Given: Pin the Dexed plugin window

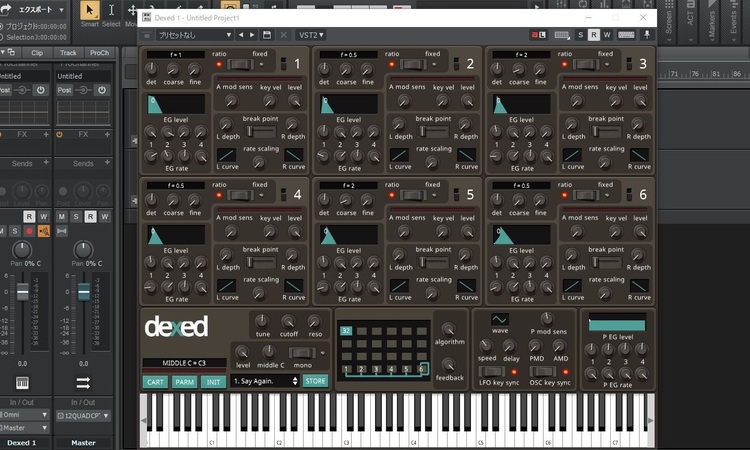Looking at the screenshot, I should point(647,35).
